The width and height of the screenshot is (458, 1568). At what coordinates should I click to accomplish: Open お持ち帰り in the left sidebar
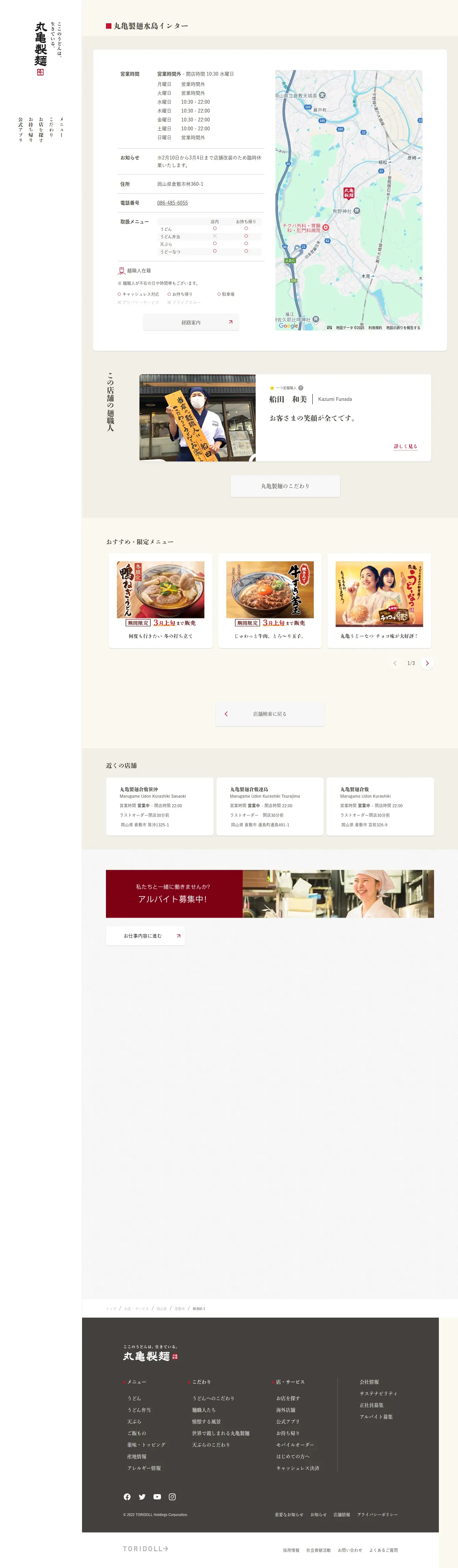coord(30,130)
